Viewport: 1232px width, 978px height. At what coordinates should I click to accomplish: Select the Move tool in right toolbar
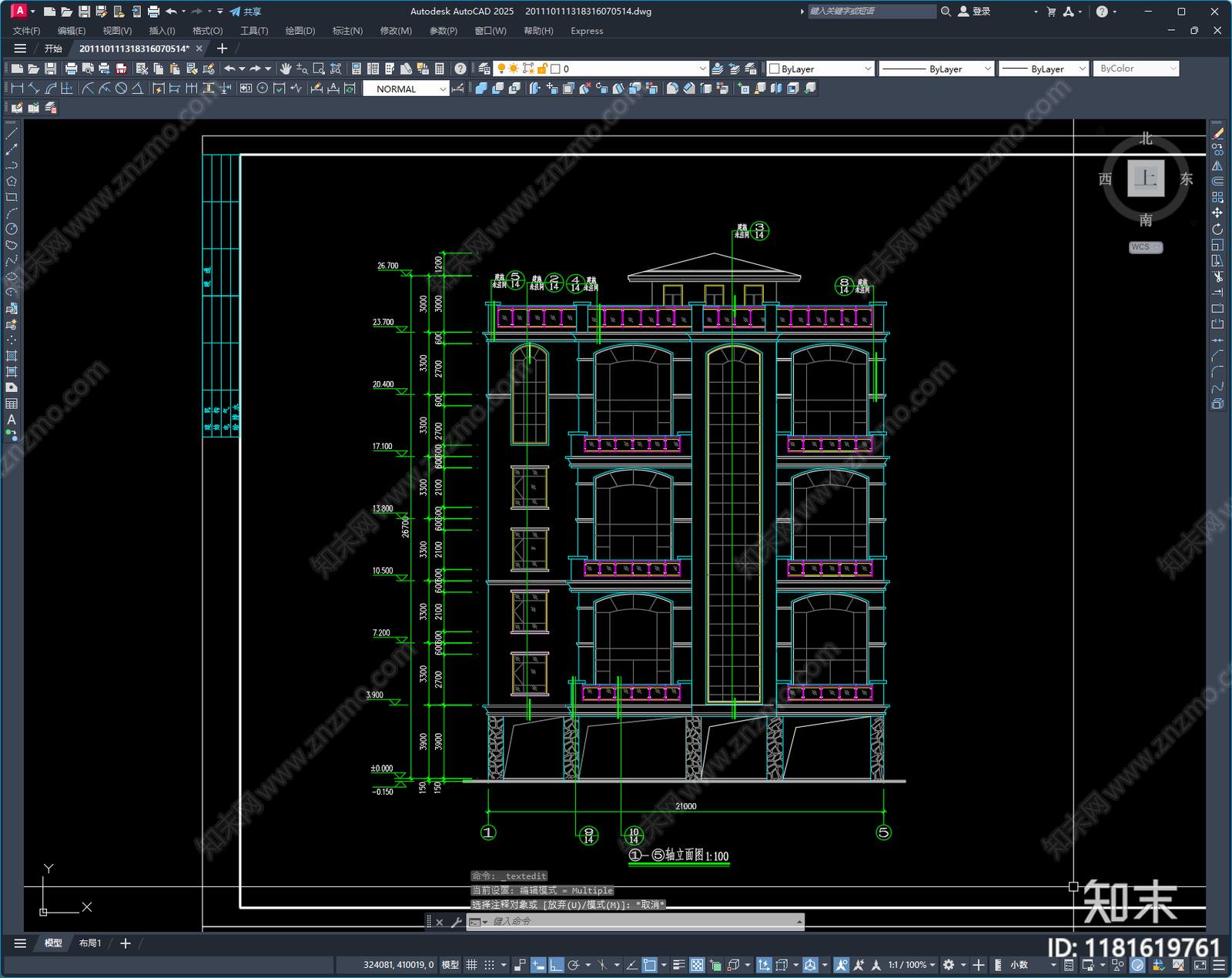click(1217, 213)
